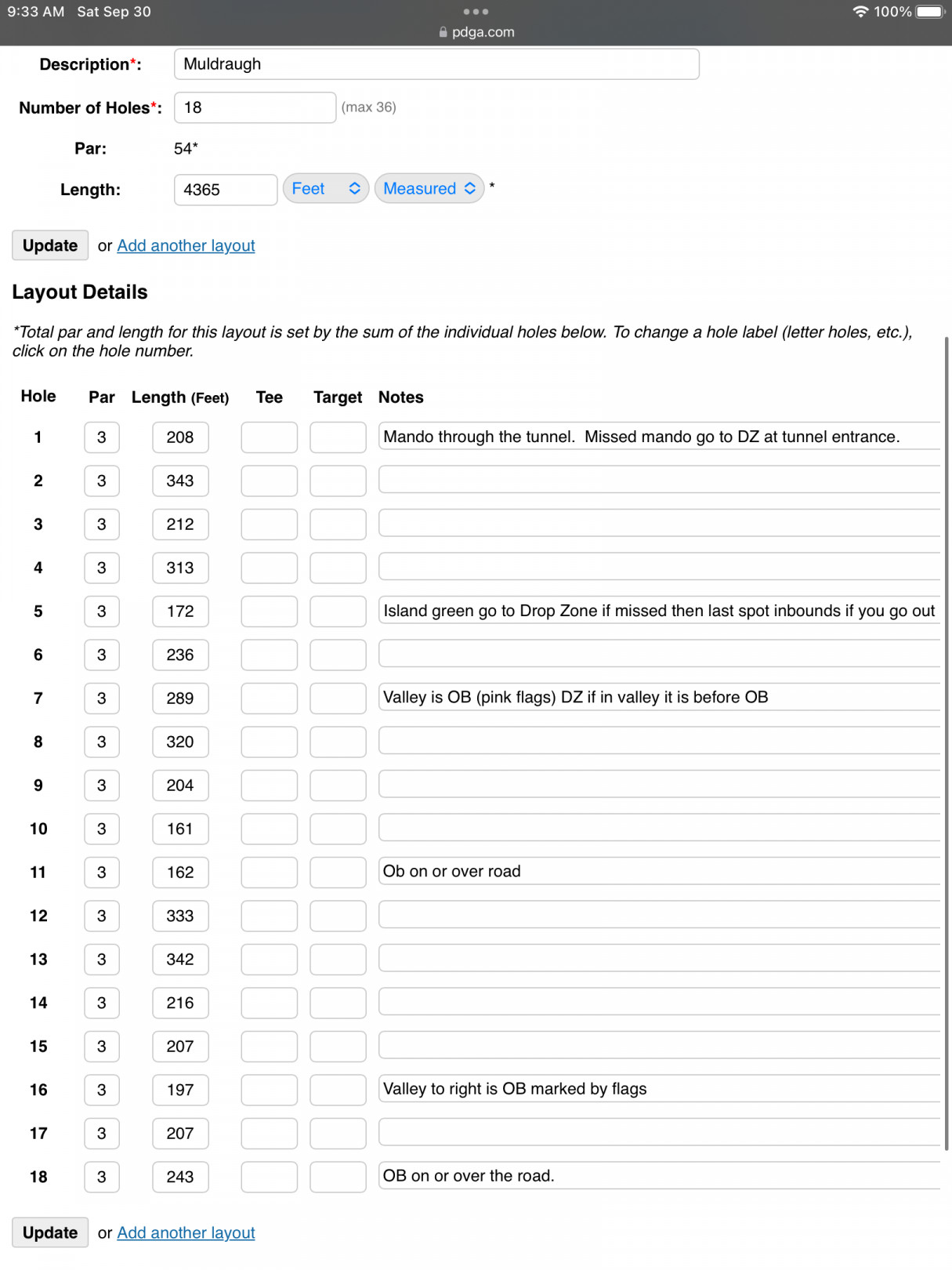Tap the Wi-Fi status icon
The image size is (952, 1270).
coord(860,12)
